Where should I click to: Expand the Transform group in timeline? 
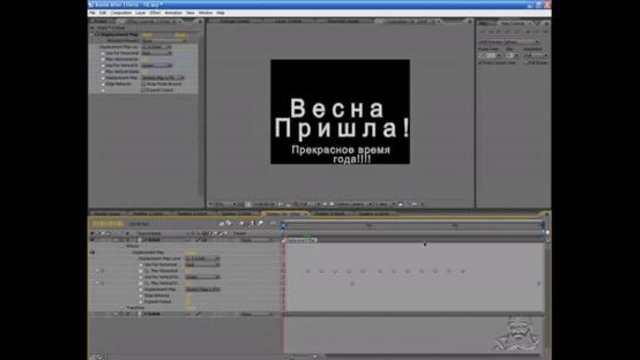click(x=122, y=307)
